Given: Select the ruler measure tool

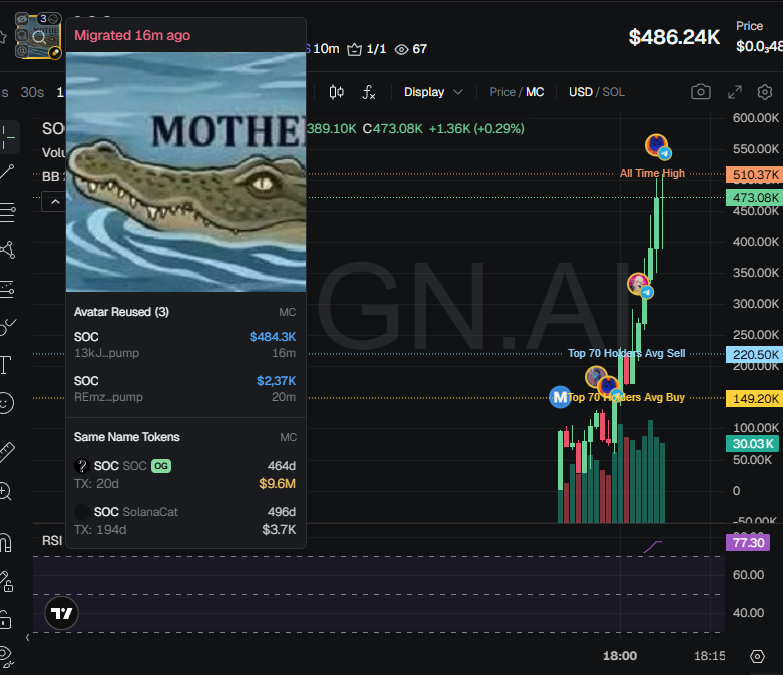Looking at the screenshot, I should (7, 452).
